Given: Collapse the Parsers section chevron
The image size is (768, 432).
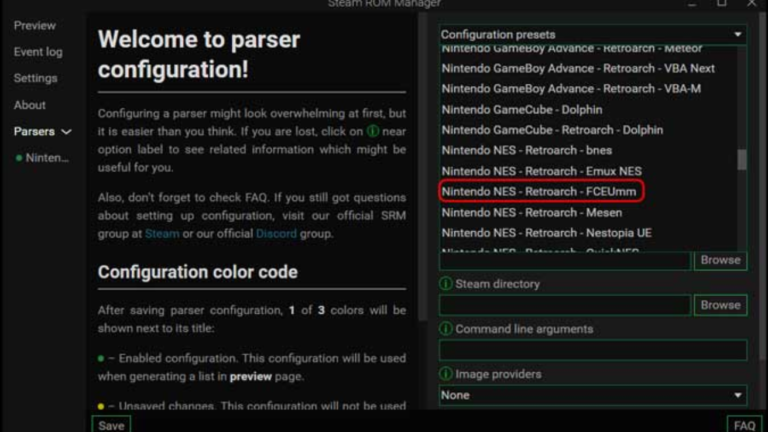Looking at the screenshot, I should (x=66, y=132).
